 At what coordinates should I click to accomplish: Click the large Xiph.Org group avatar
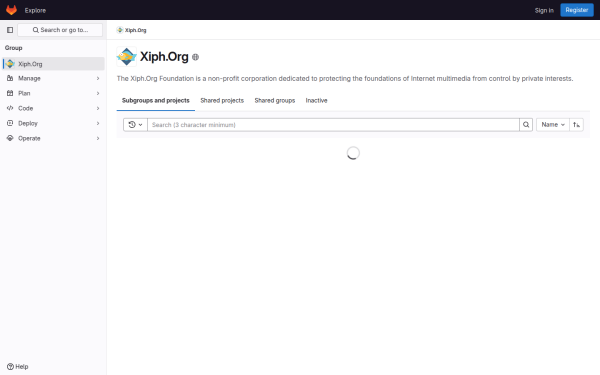click(127, 57)
